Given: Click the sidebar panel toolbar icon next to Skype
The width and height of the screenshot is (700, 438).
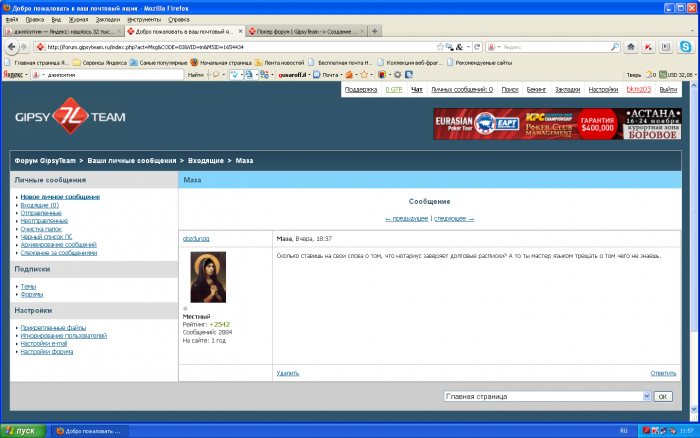Looking at the screenshot, I should 666,46.
